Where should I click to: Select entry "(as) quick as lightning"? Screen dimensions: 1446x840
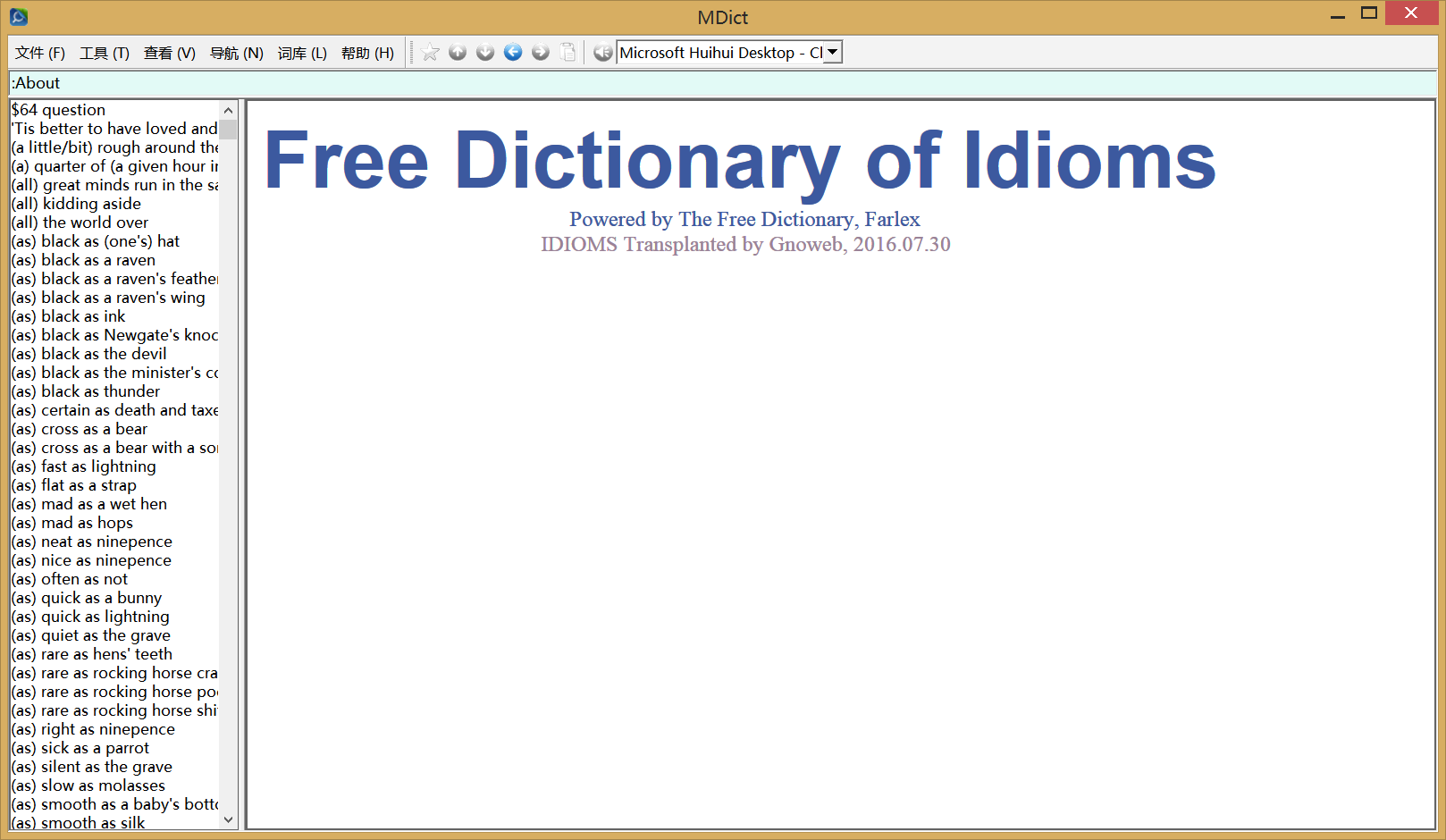[x=90, y=617]
